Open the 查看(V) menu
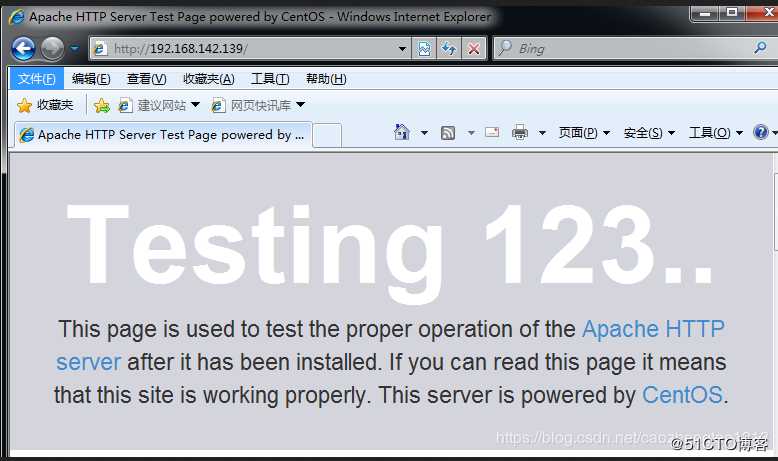The width and height of the screenshot is (778, 461). [147, 79]
